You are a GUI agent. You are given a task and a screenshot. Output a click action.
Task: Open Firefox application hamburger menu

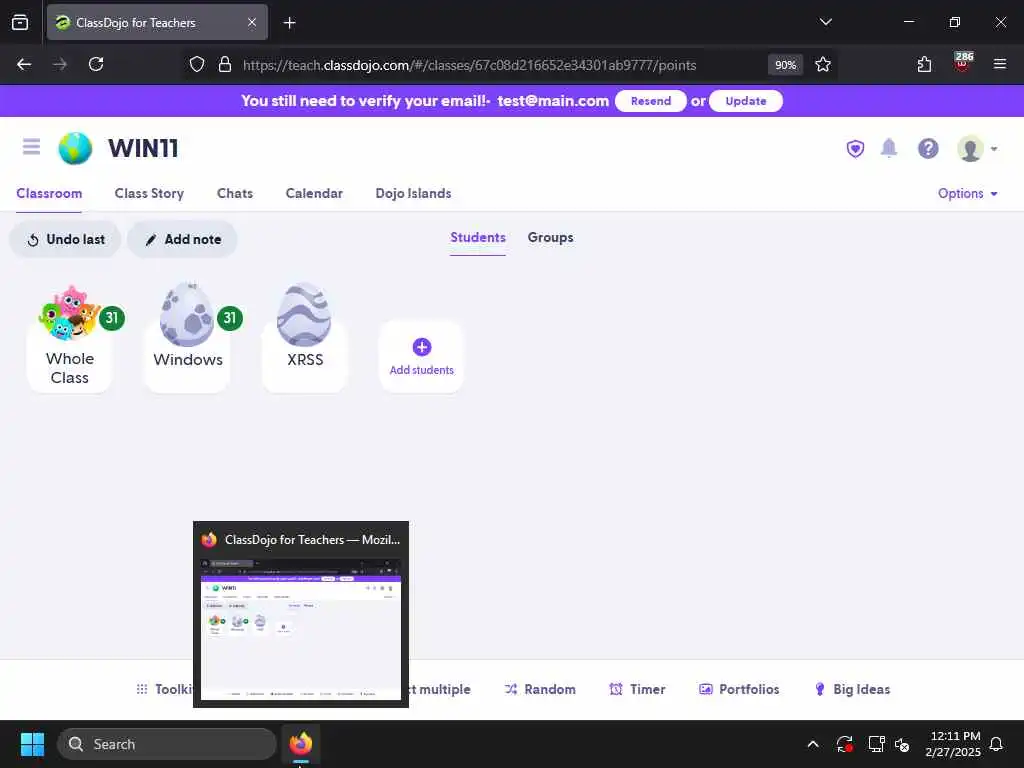click(999, 64)
